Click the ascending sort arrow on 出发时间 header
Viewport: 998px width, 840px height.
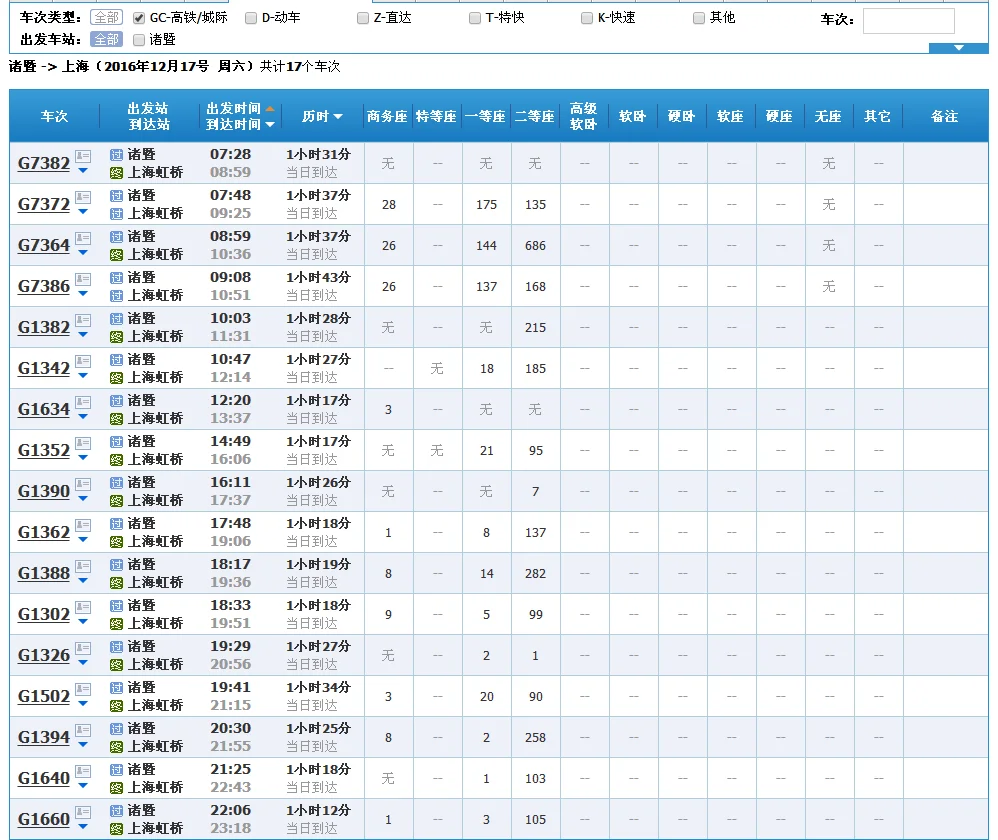[270, 108]
